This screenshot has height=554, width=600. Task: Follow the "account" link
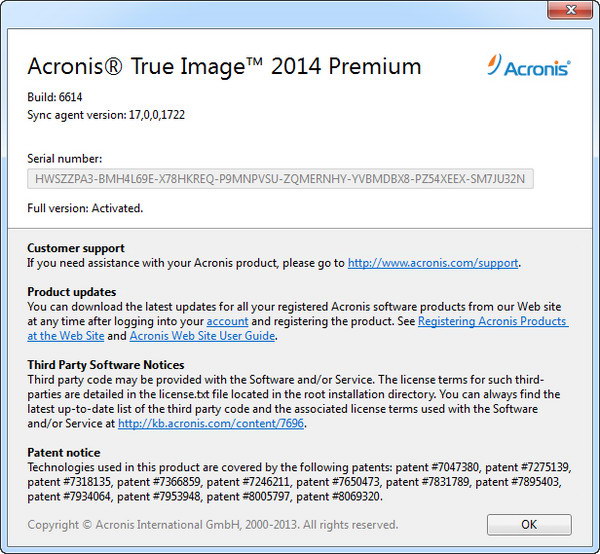(226, 322)
